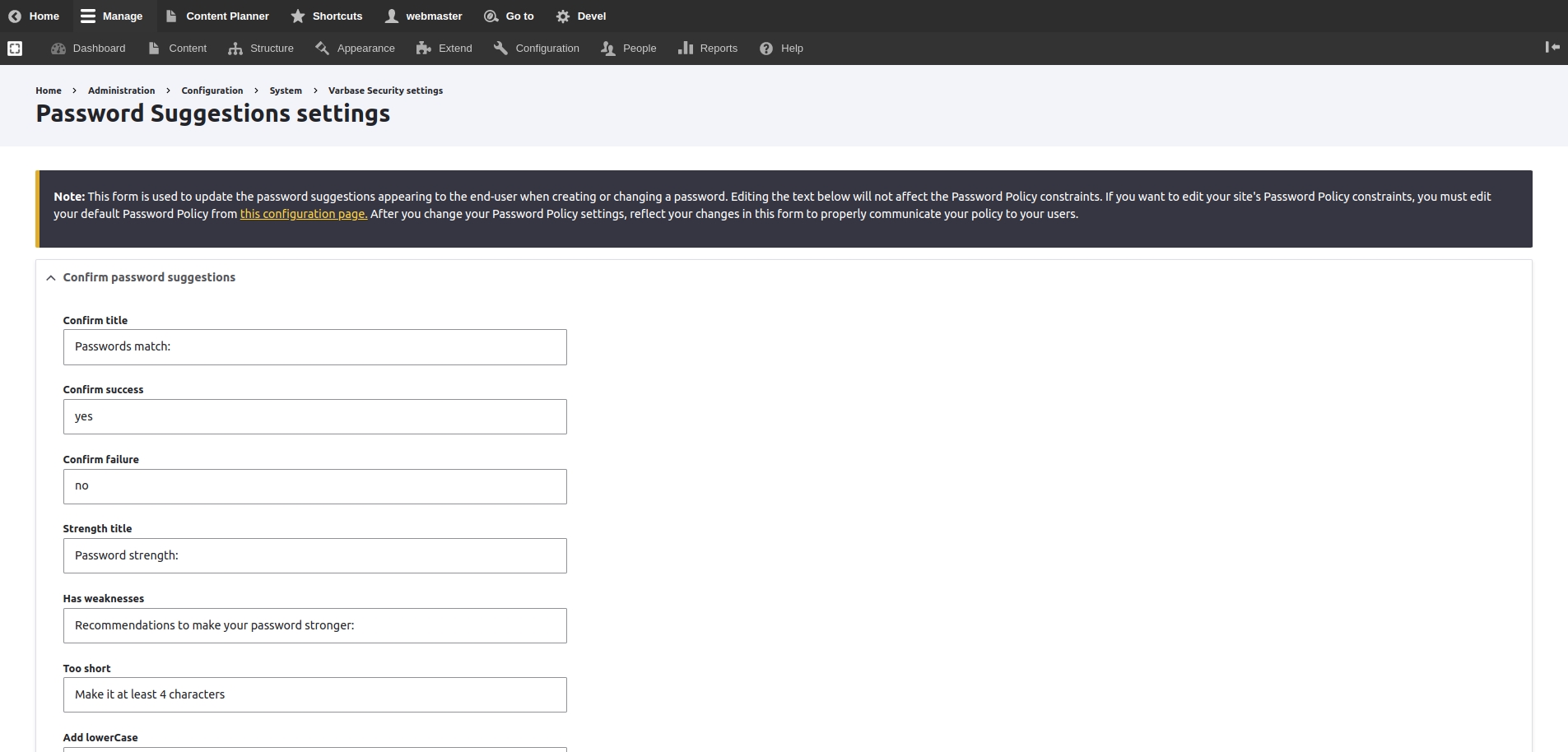Follow the 'this configuration page' link
Viewport: 1568px width, 752px height.
point(303,214)
